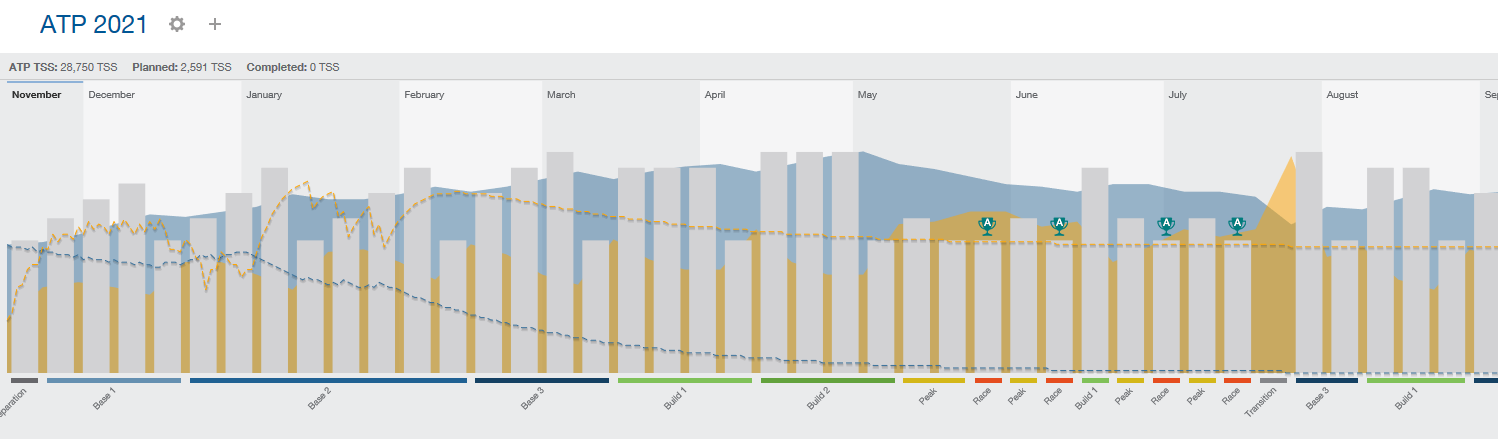Select the Planned 2,591 TSS value
1498x439 pixels.
click(182, 67)
